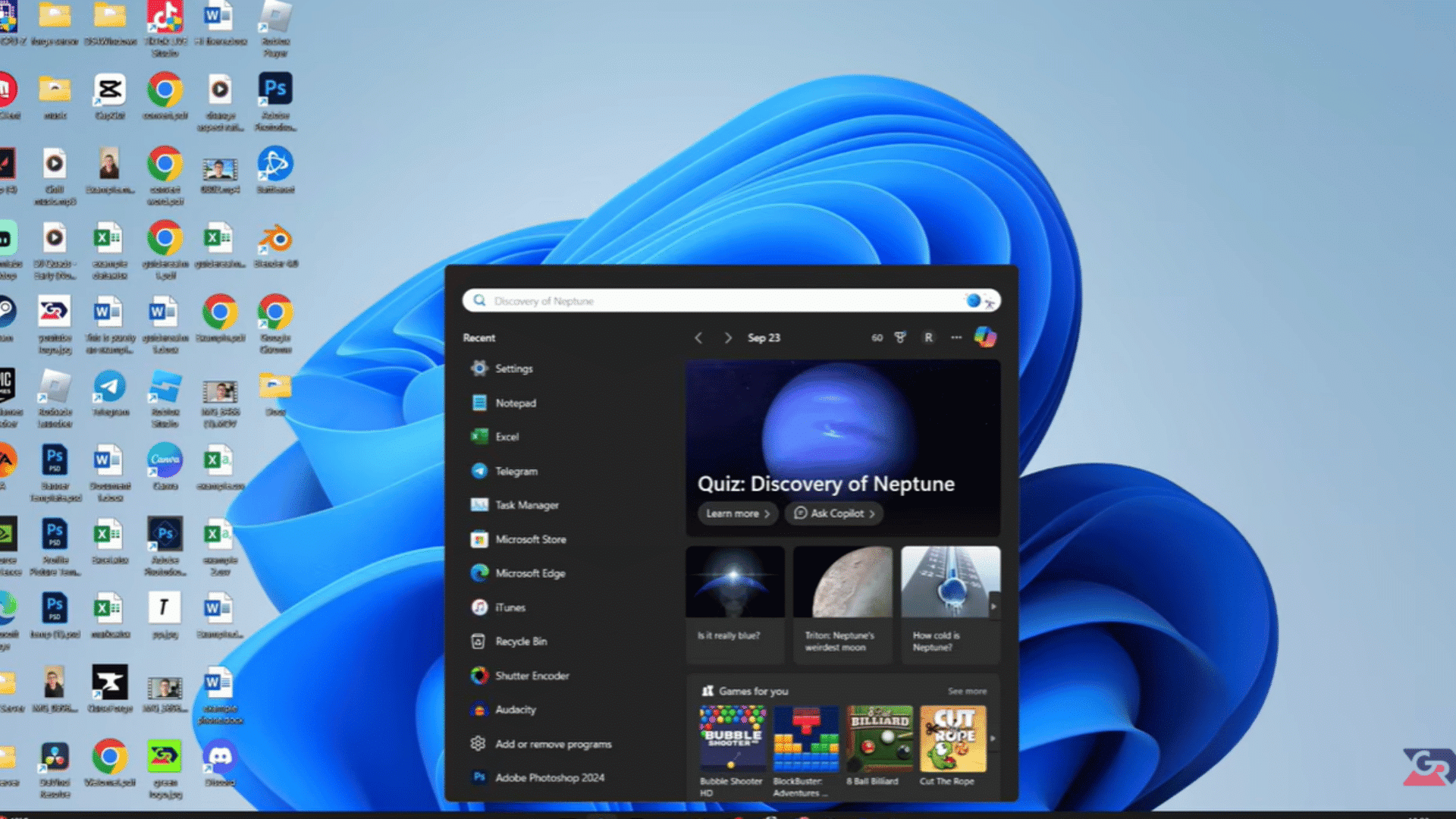1456x819 pixels.
Task: Select the Roblox Player desktop shortcut
Action: [275, 29]
